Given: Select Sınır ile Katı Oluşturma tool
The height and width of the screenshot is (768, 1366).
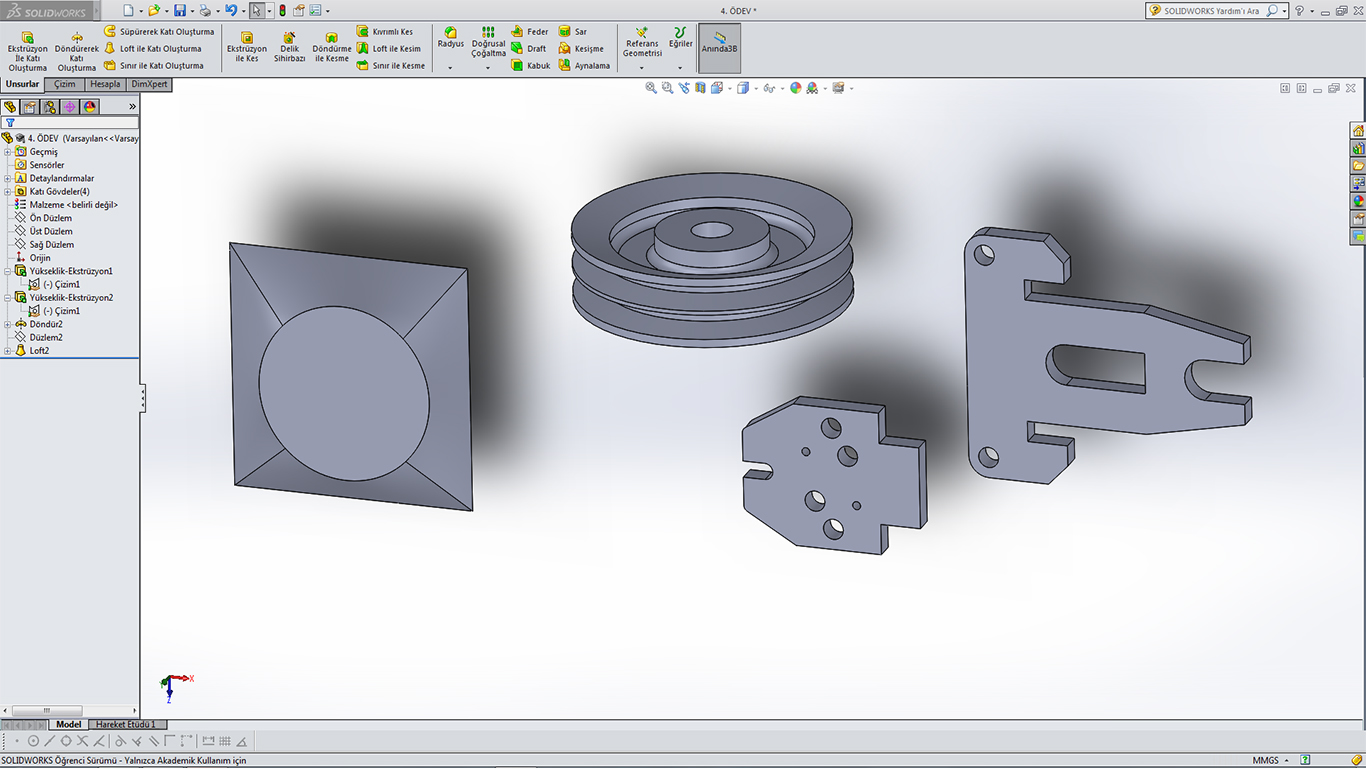Looking at the screenshot, I should 154,65.
